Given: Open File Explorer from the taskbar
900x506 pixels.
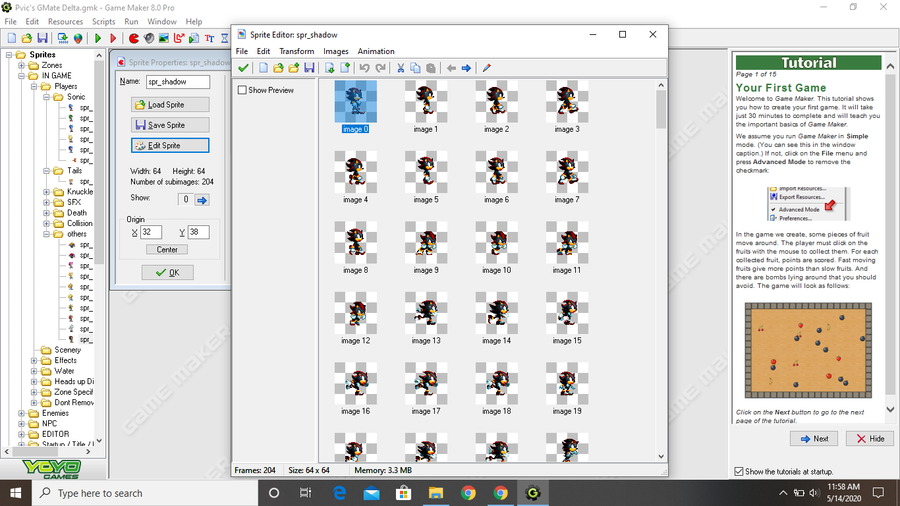Looking at the screenshot, I should [436, 493].
